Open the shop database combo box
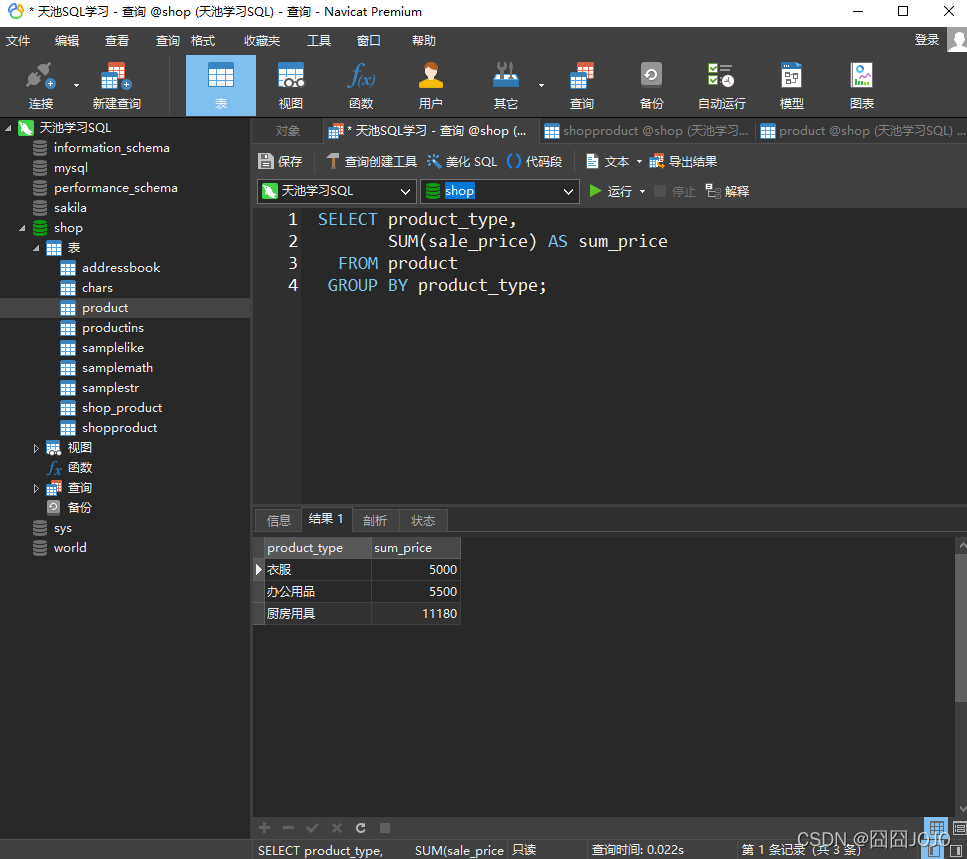 pyautogui.click(x=500, y=191)
